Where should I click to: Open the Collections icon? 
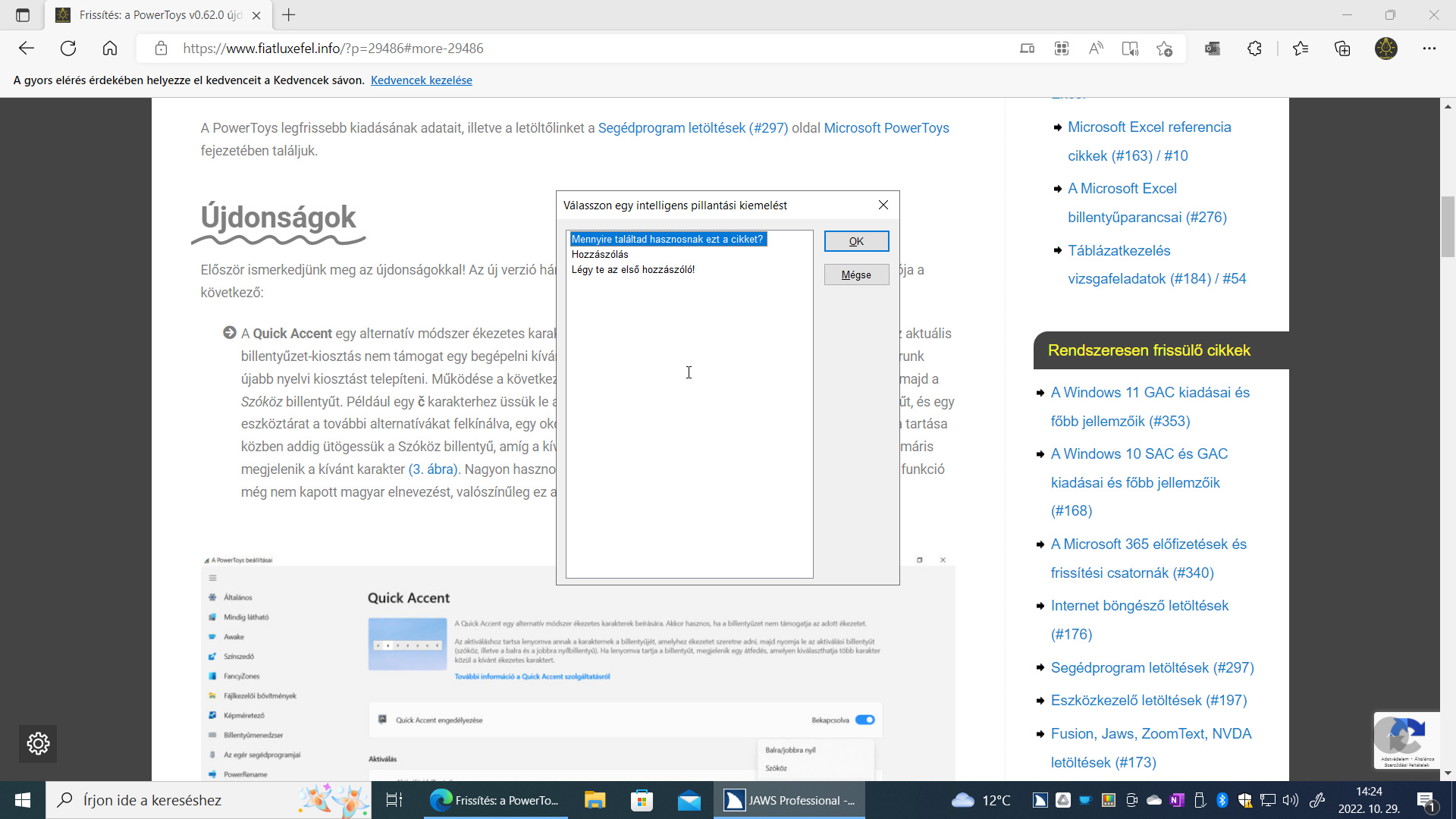[x=1342, y=49]
